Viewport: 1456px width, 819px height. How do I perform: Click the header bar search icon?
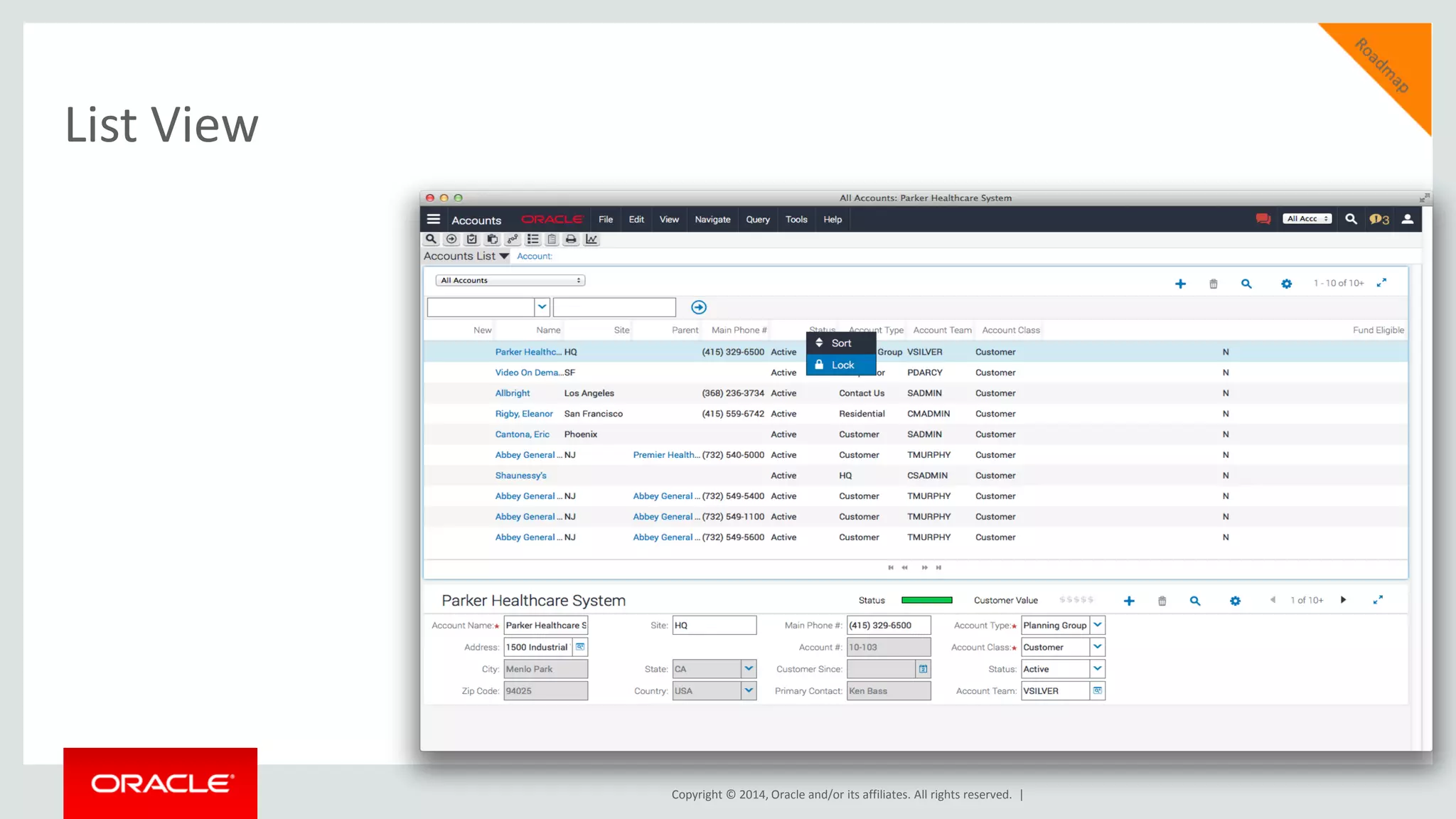pos(1351,219)
